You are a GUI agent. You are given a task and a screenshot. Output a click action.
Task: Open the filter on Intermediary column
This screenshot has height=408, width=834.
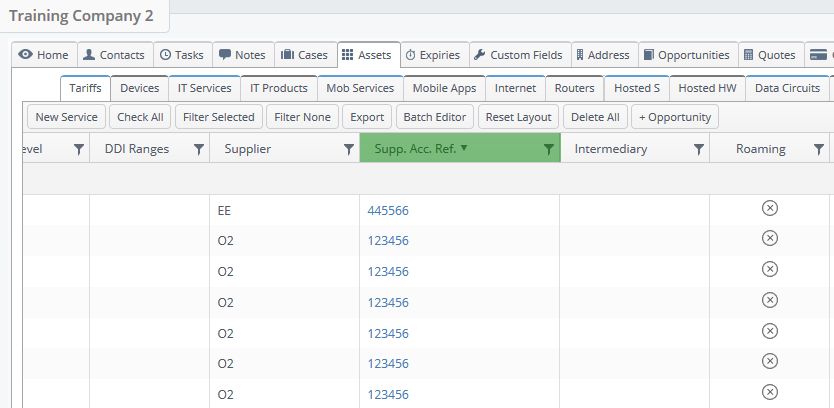699,149
